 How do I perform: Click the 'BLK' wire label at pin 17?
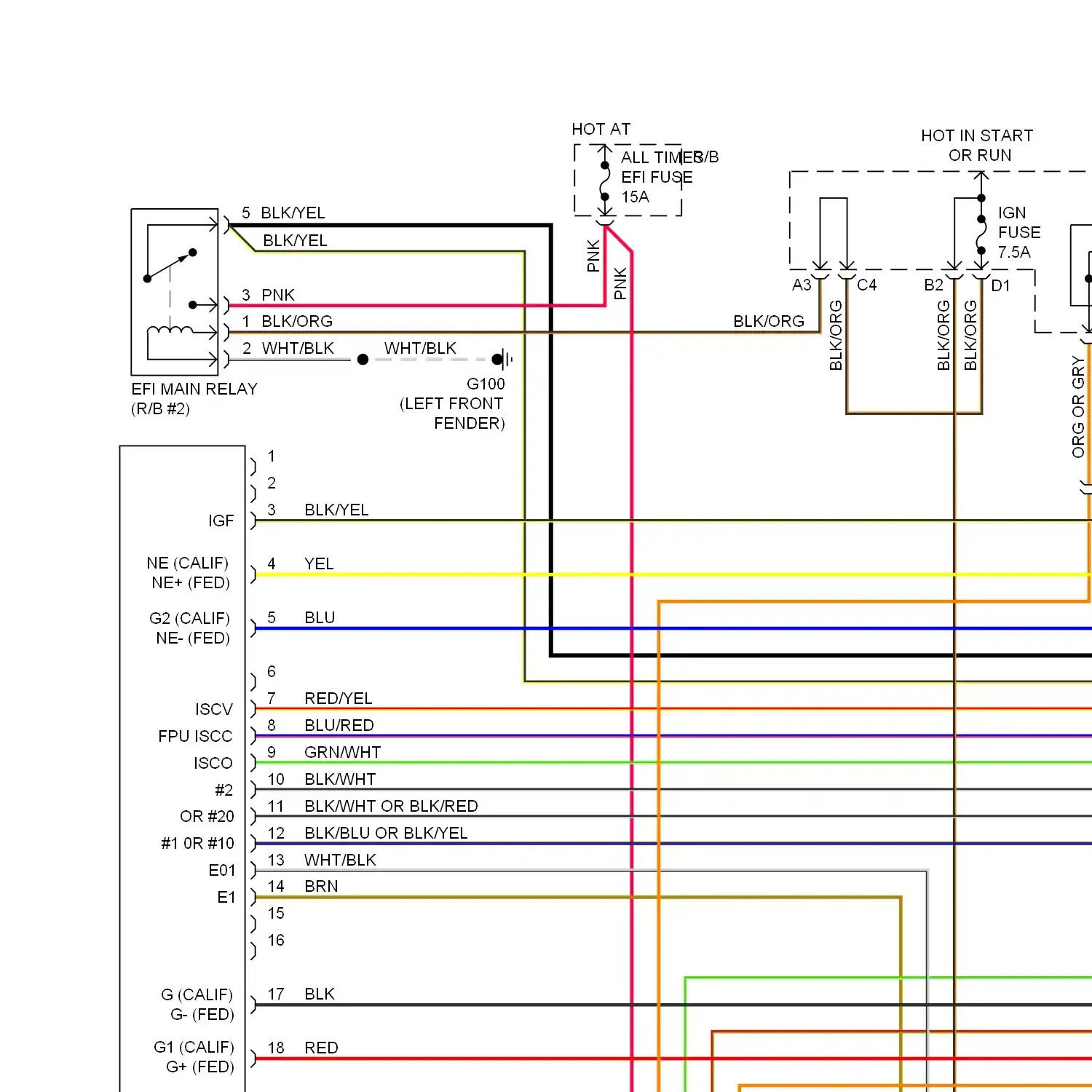[x=320, y=994]
